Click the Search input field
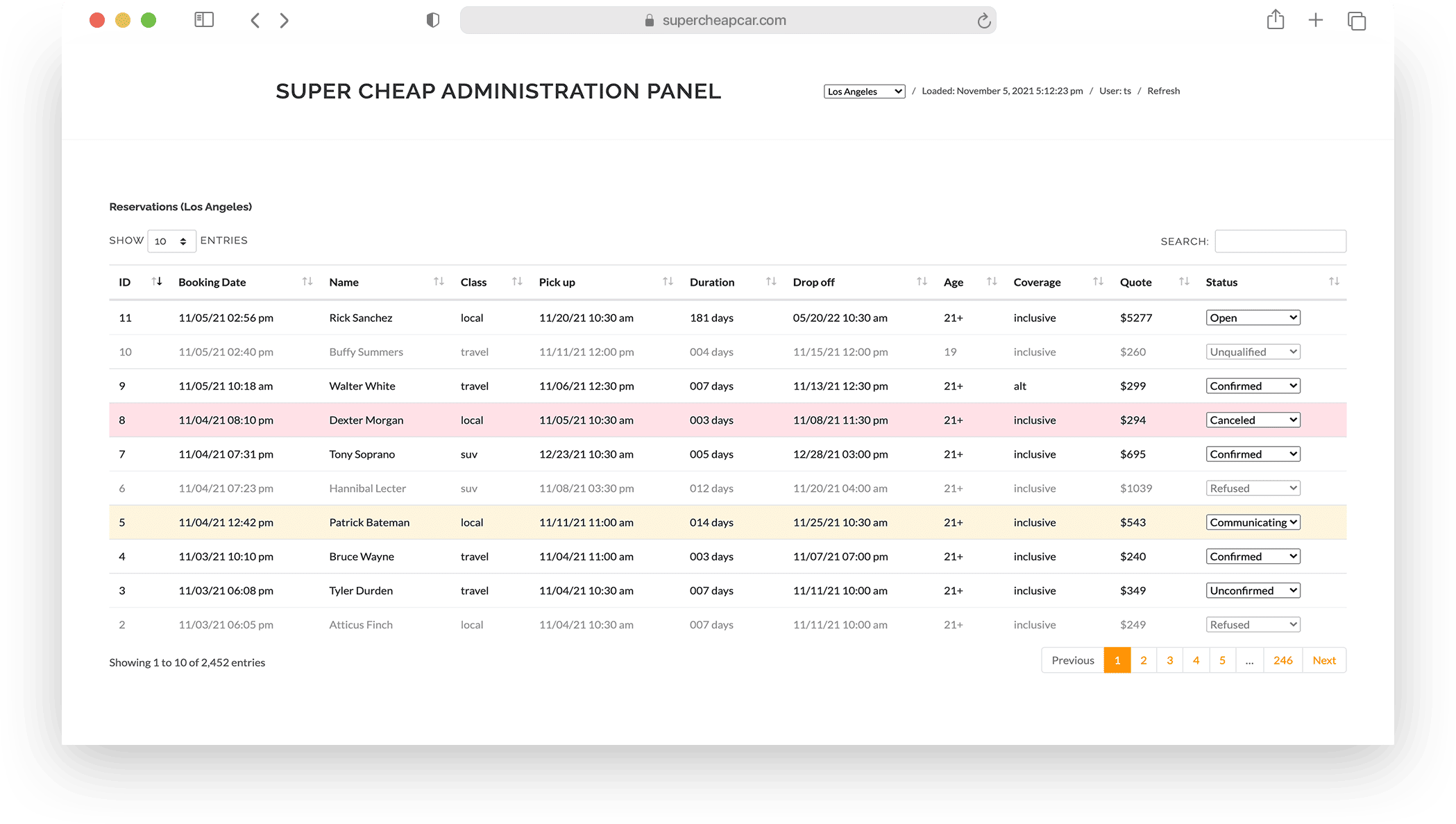This screenshot has width=1456, height=824. click(x=1280, y=241)
